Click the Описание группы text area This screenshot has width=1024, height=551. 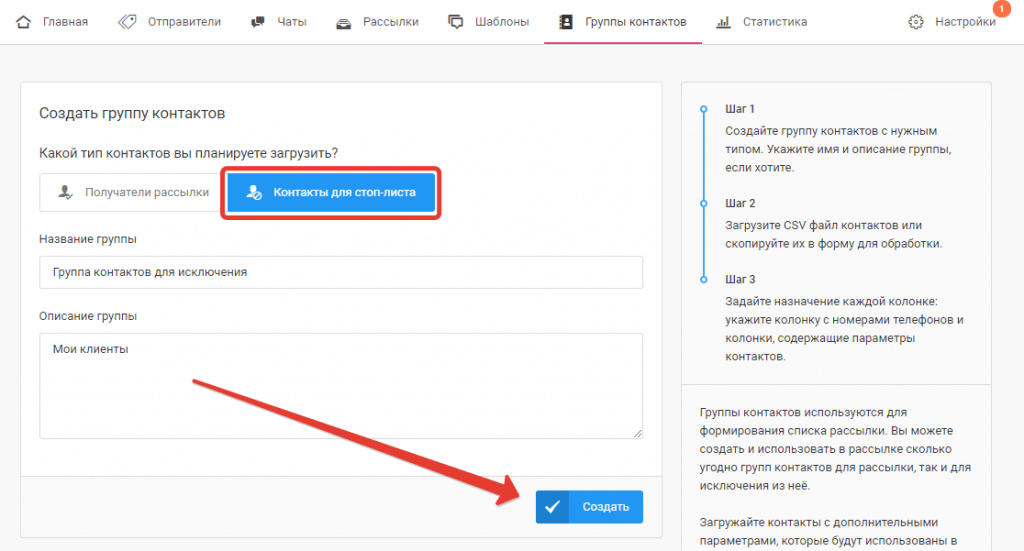pyautogui.click(x=341, y=386)
